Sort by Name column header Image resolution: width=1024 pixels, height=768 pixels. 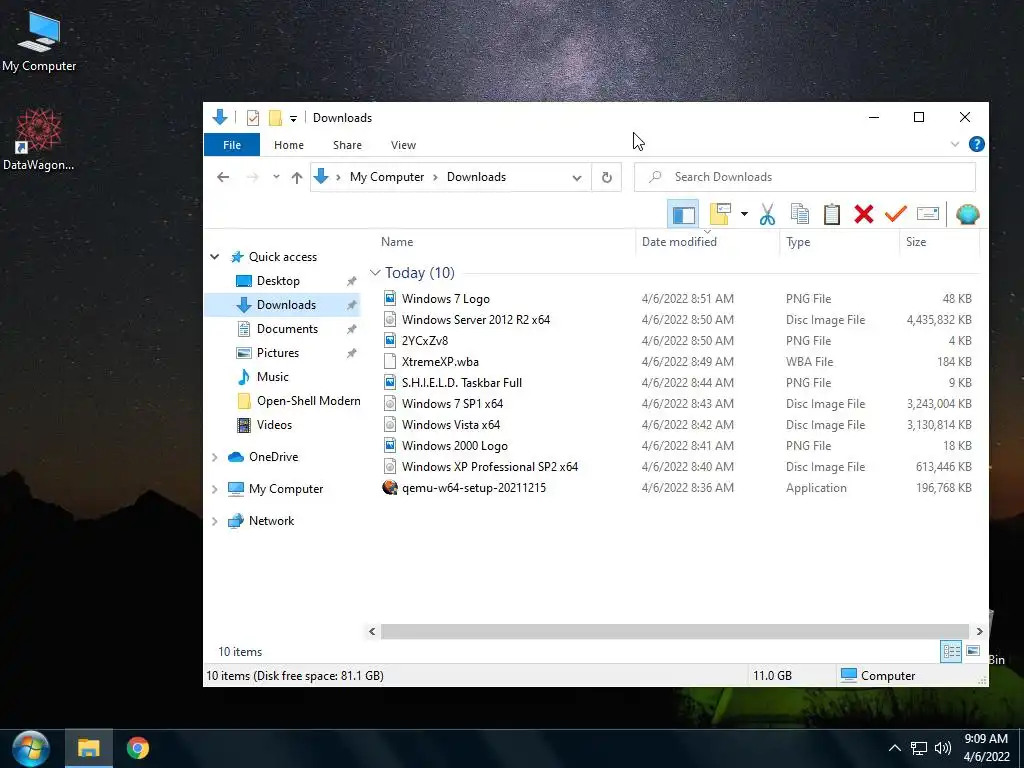[397, 242]
